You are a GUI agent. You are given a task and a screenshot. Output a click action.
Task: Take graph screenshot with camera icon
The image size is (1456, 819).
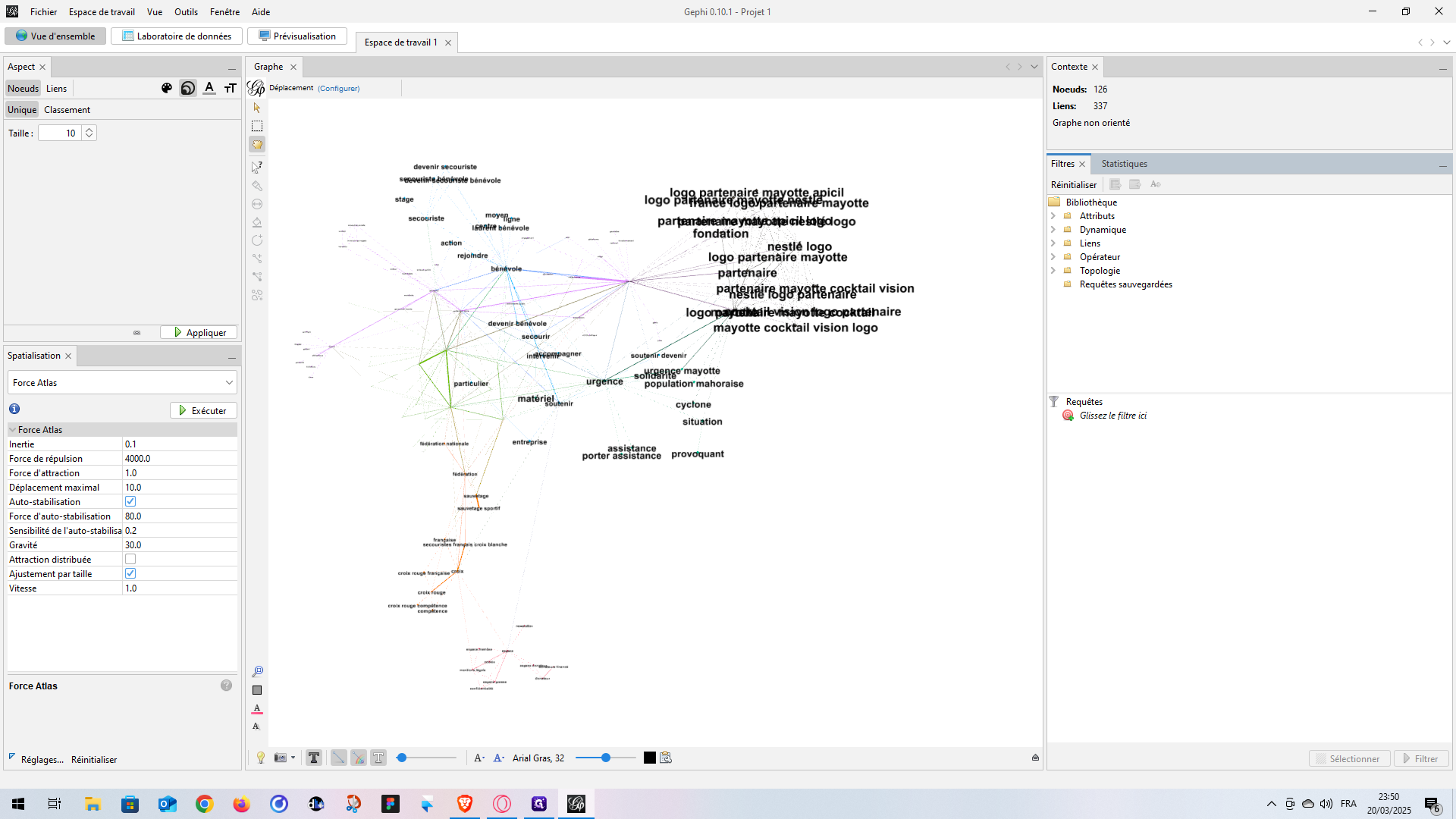(281, 758)
